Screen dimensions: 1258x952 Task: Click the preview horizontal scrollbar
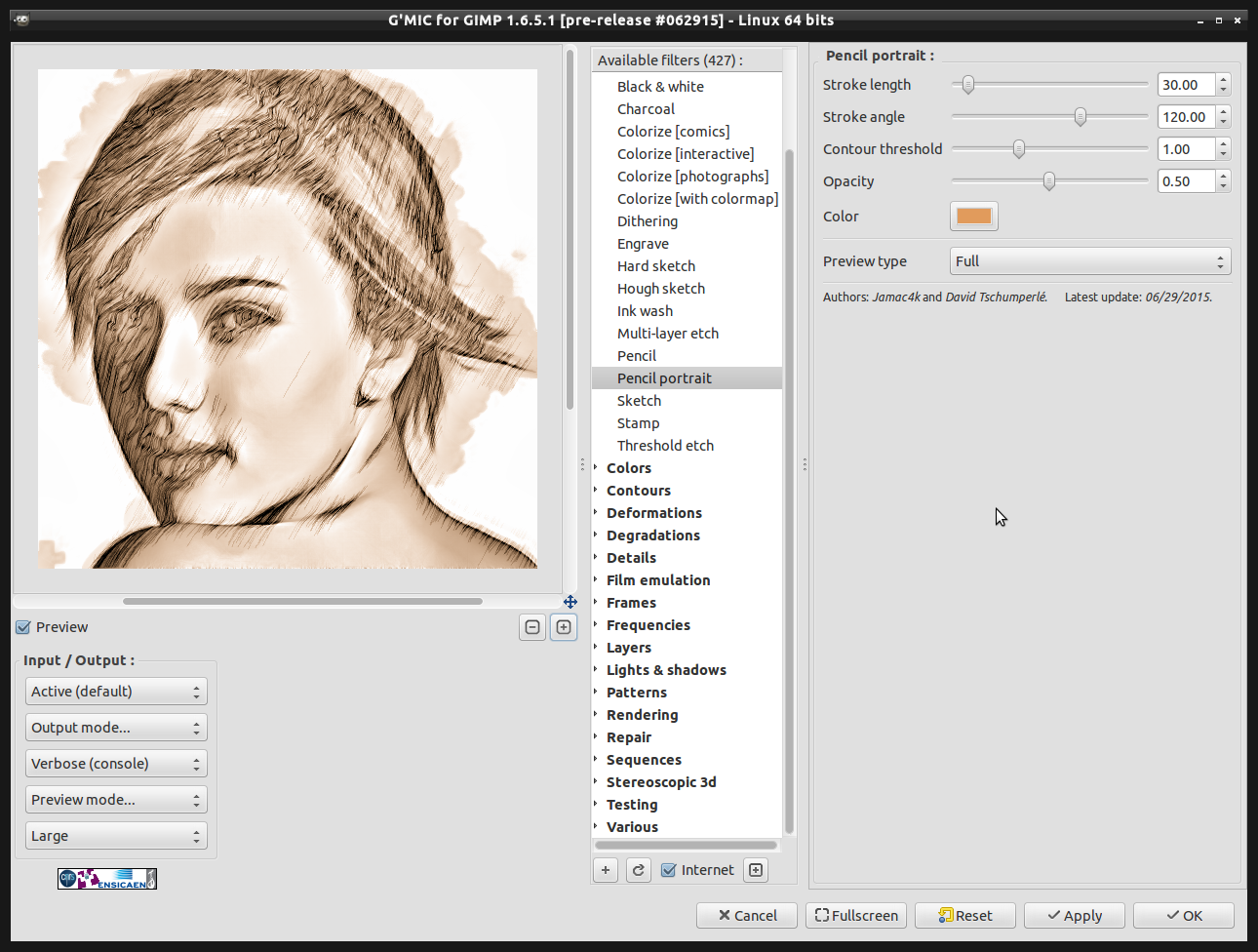coord(302,602)
